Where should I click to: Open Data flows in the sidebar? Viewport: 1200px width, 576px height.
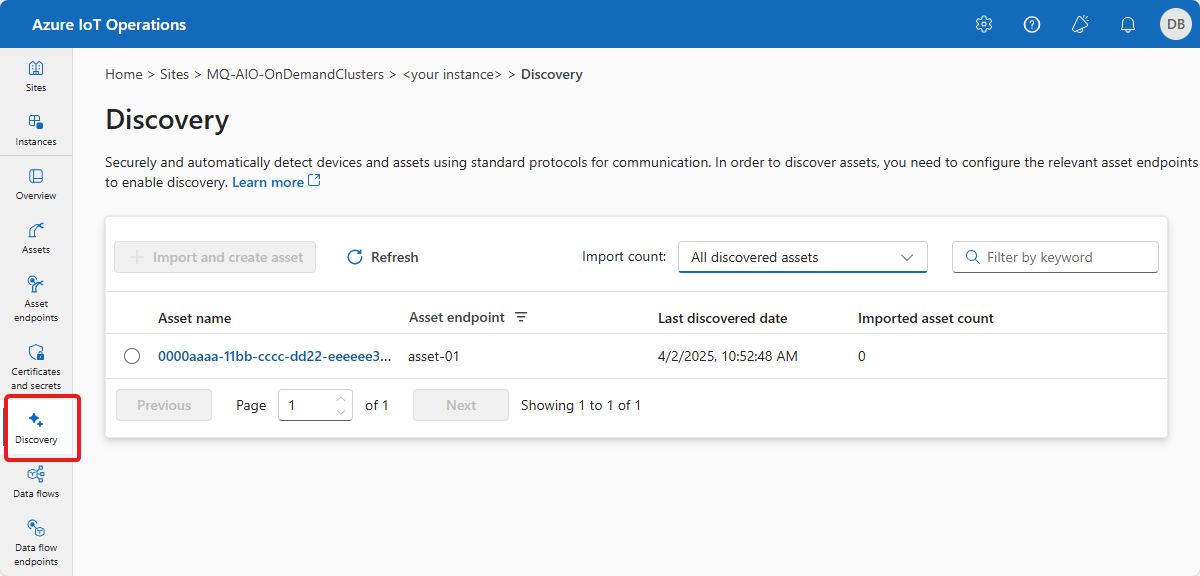[36, 482]
